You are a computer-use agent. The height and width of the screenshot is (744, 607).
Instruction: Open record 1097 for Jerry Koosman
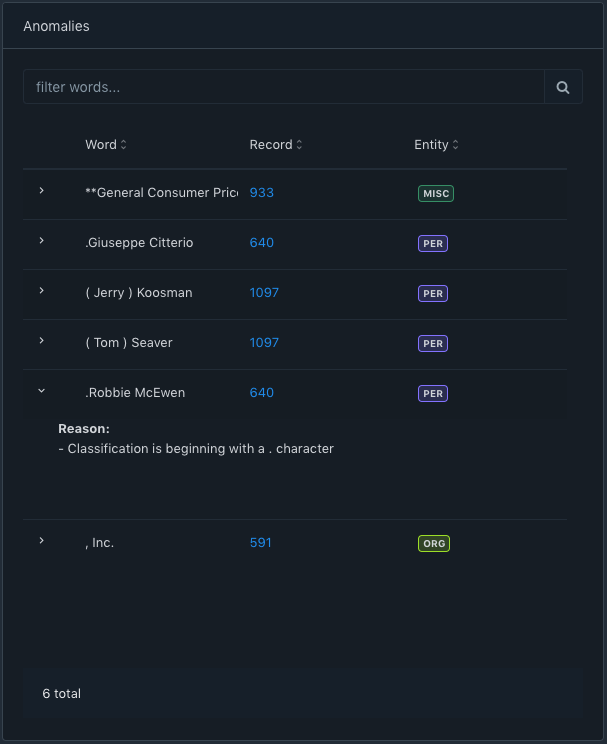(x=264, y=293)
